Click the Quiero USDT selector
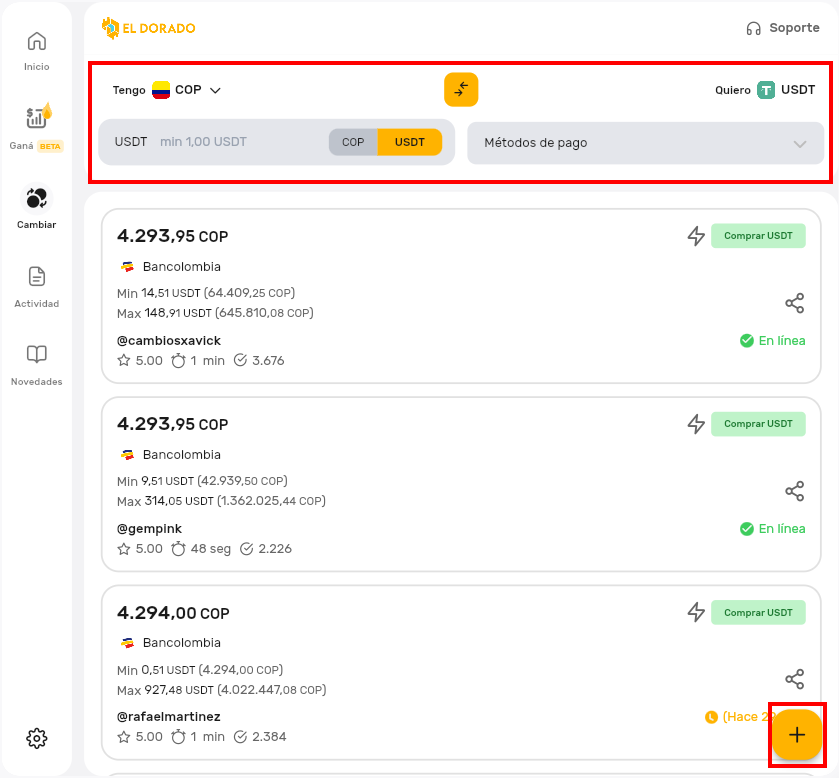 pyautogui.click(x=765, y=90)
